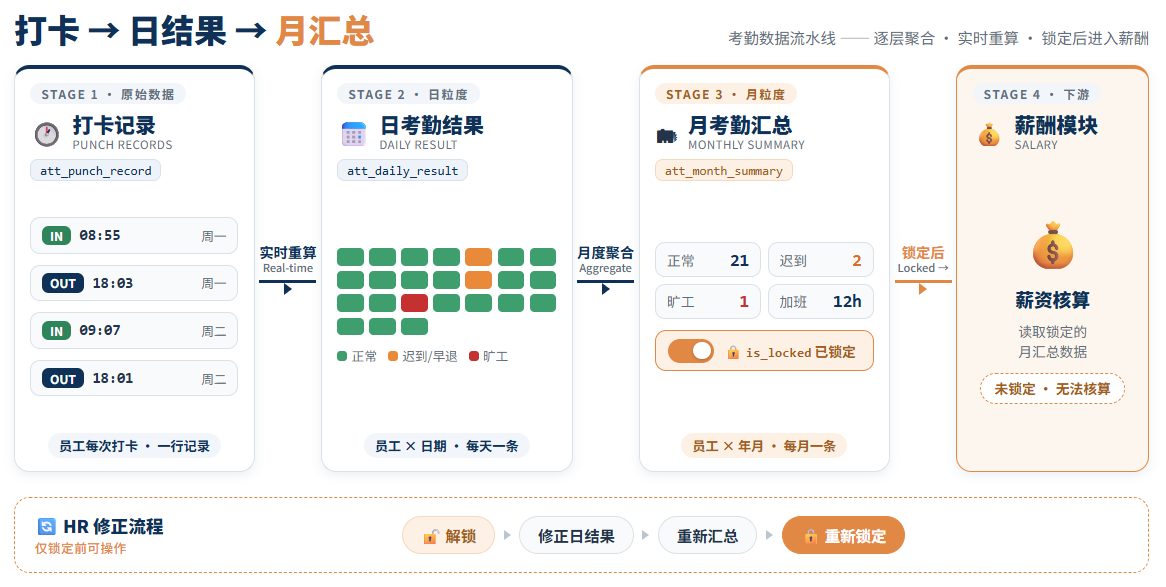1166x587 pixels.
Task: Click the DAILY RESULT subtitle
Action: click(x=418, y=145)
